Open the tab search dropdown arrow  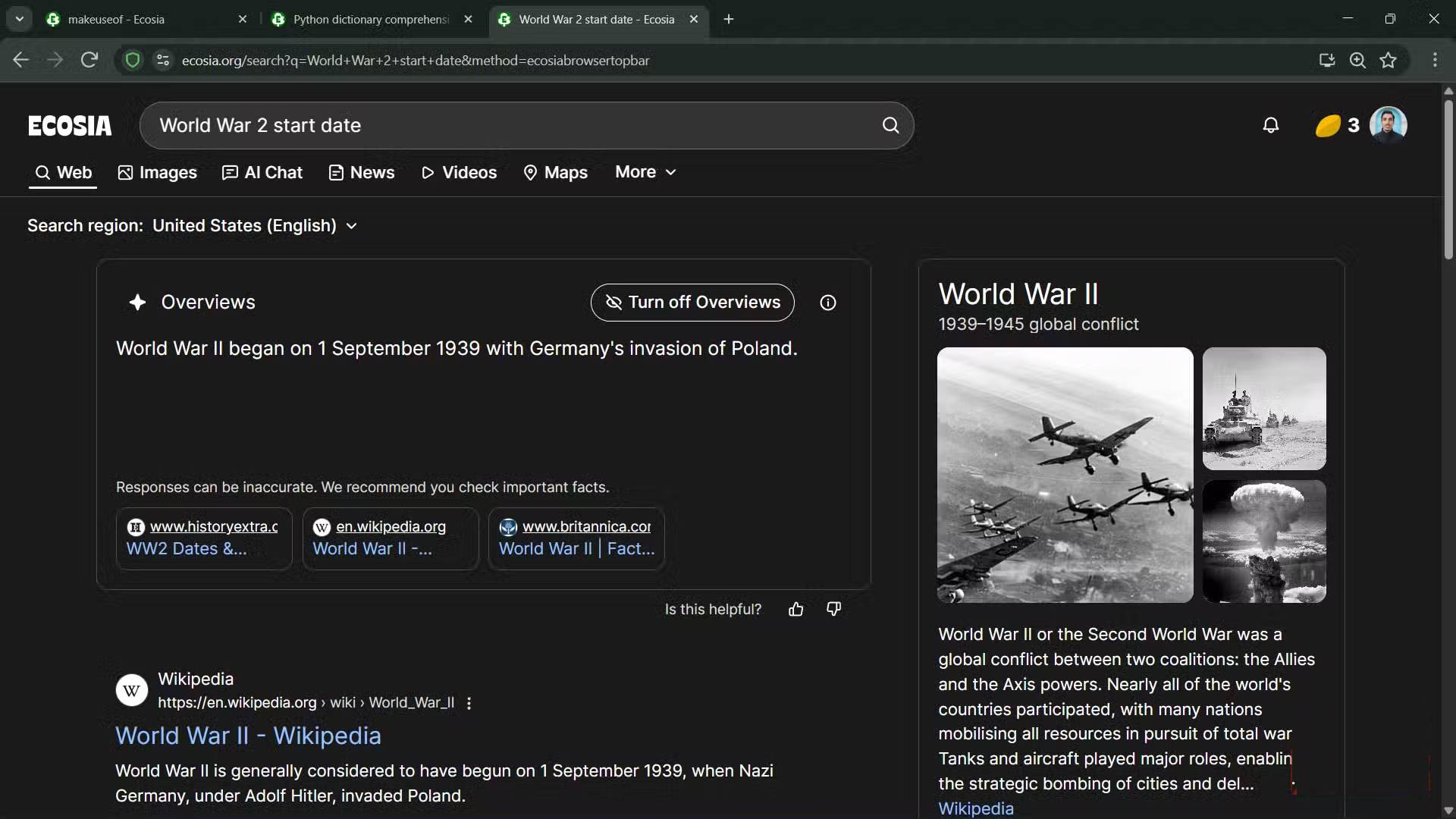pos(20,19)
